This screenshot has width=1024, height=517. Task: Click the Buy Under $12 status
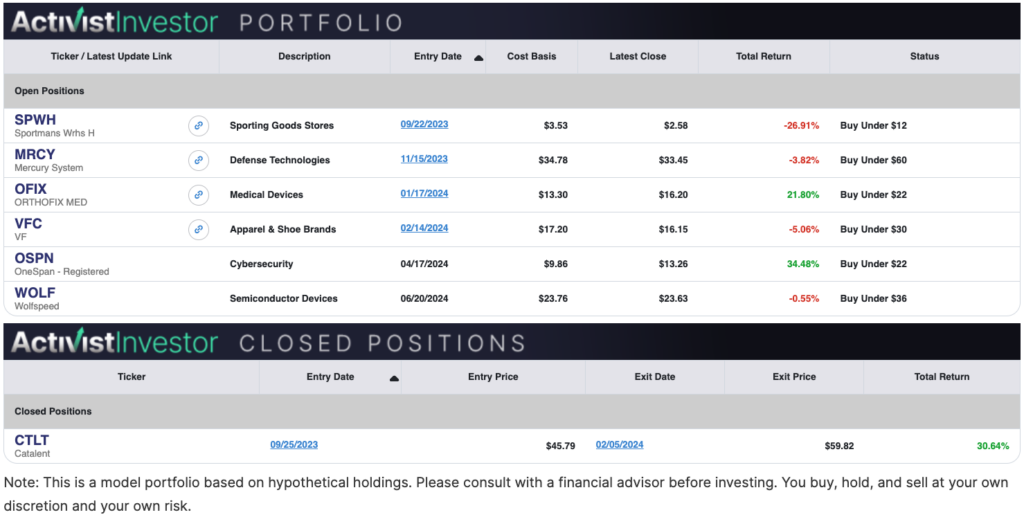(x=873, y=125)
